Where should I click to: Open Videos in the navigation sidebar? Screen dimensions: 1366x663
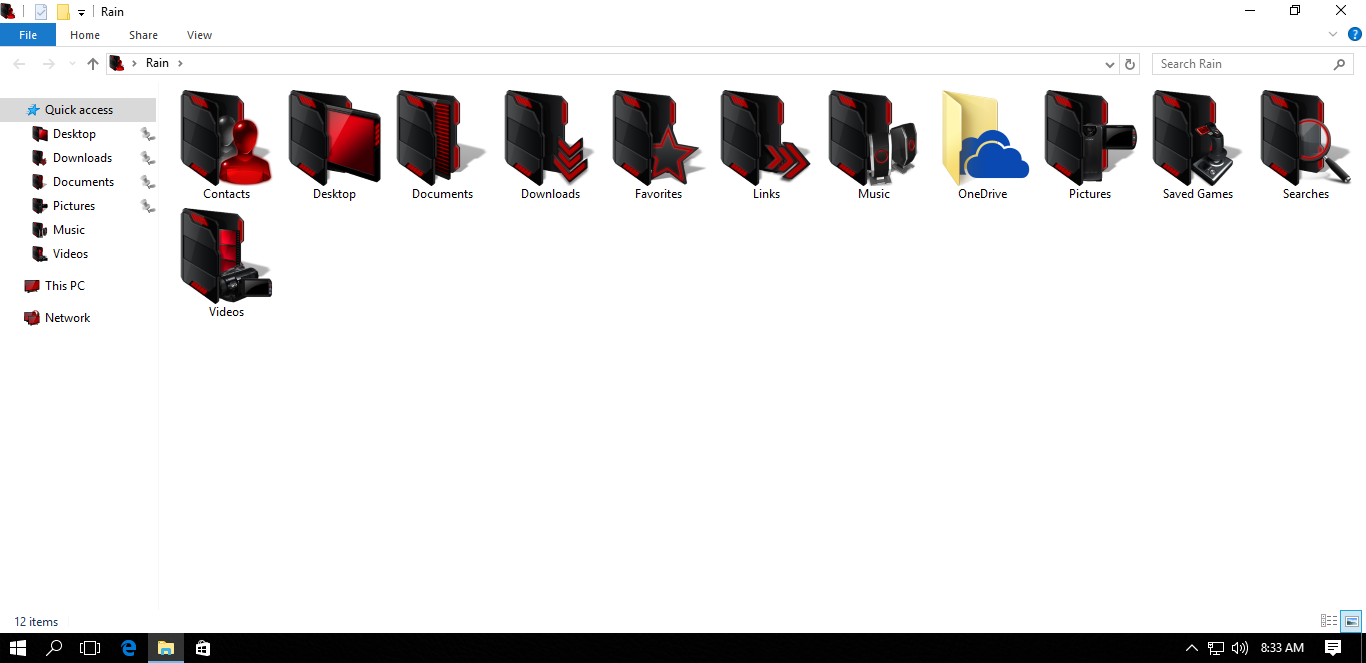pos(70,254)
